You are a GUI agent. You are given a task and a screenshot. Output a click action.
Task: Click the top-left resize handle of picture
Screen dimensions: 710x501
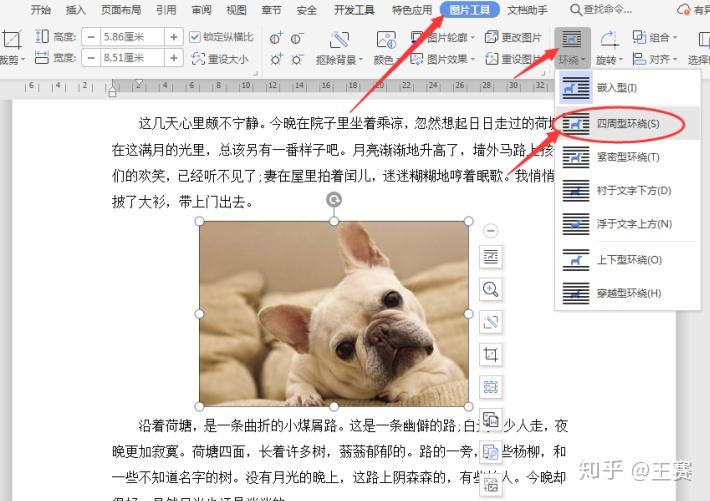tap(199, 221)
